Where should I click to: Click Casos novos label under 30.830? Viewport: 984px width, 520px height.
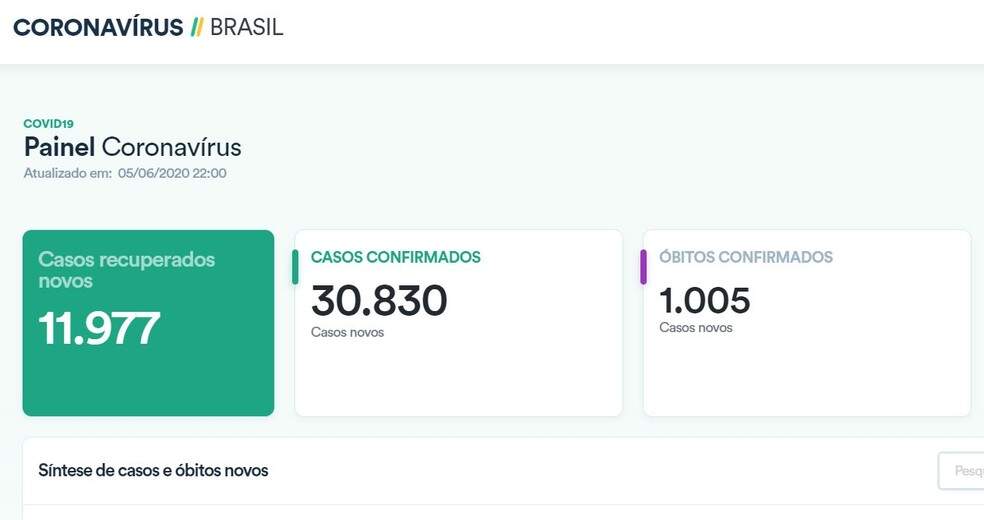(347, 332)
